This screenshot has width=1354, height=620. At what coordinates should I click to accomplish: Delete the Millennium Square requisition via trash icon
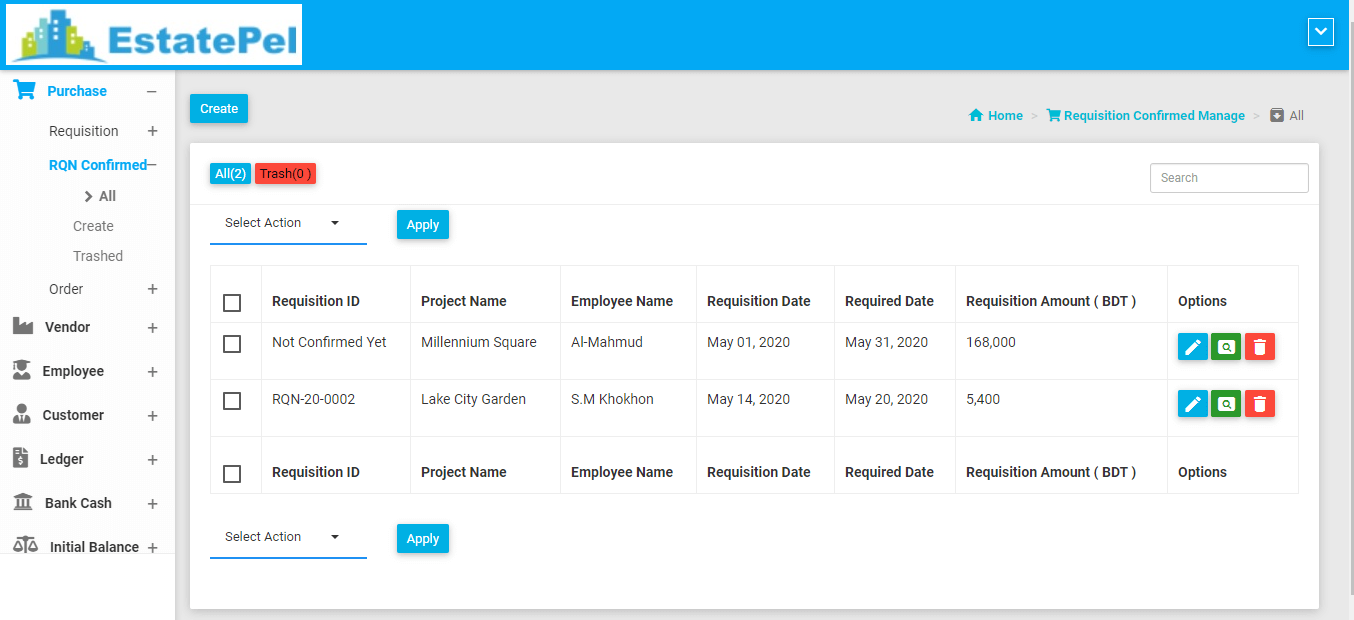1260,347
